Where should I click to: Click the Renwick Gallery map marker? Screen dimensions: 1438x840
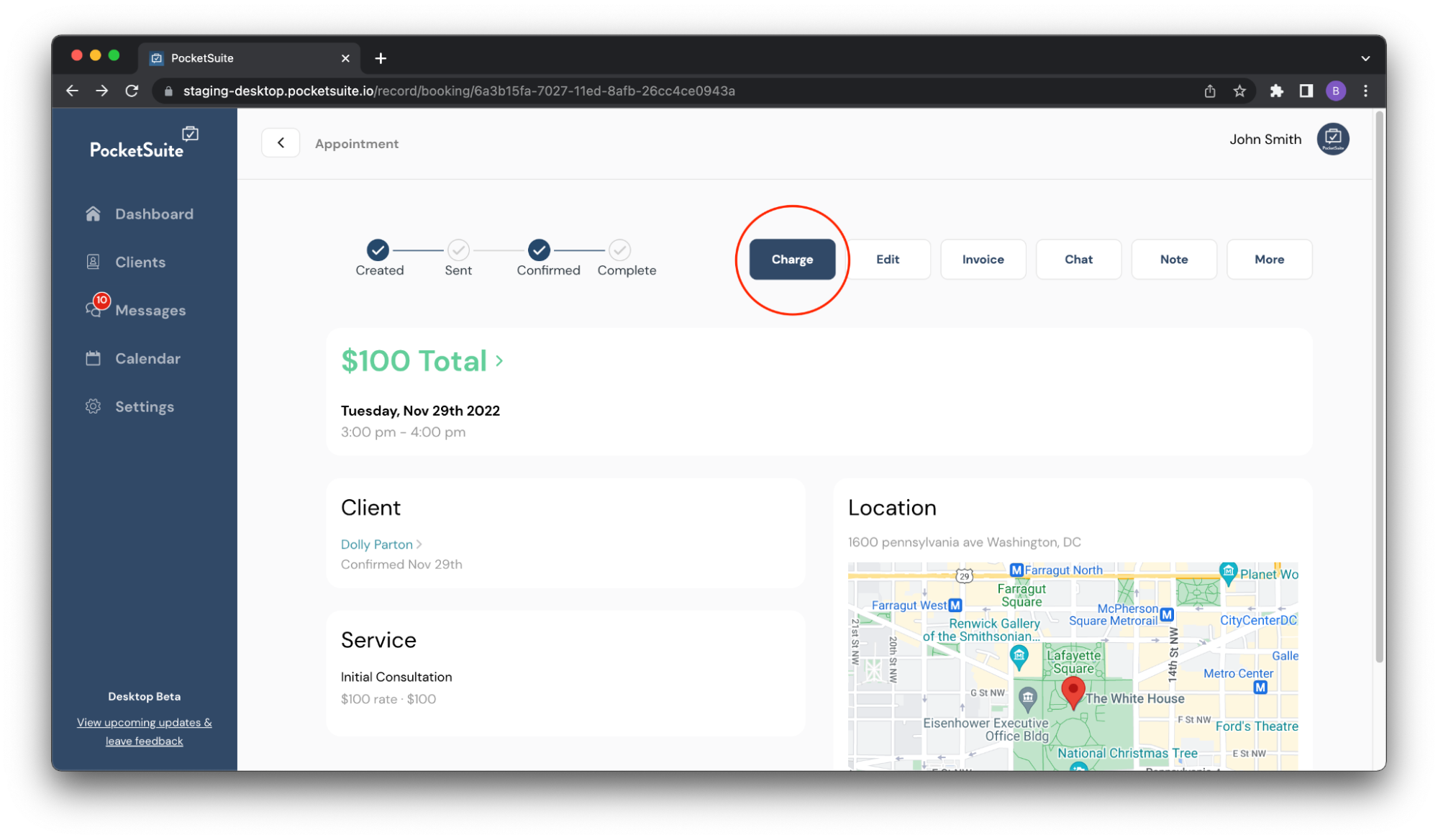tap(1019, 656)
